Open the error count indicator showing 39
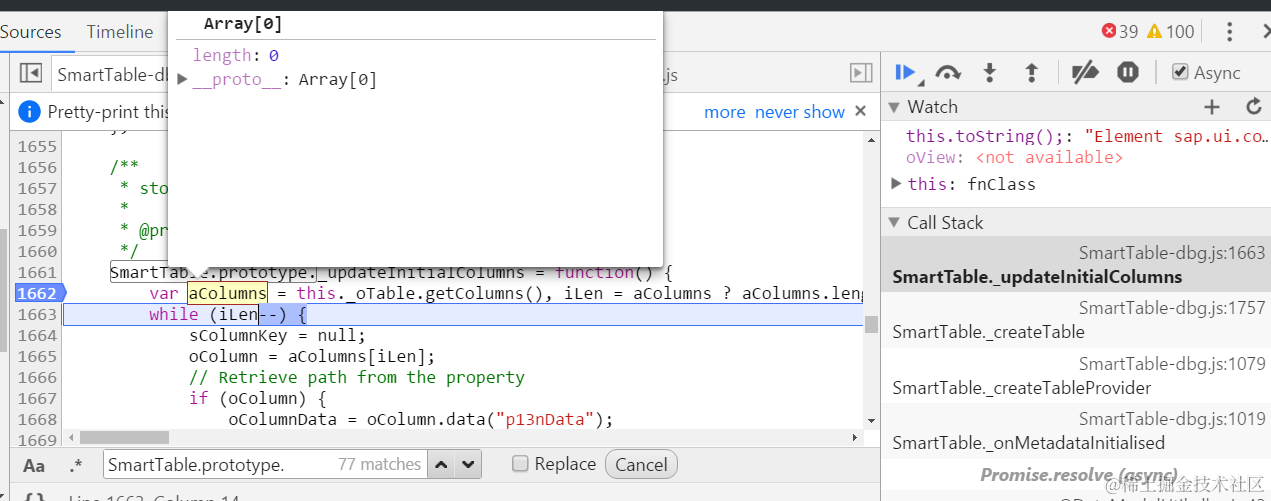 [1120, 32]
